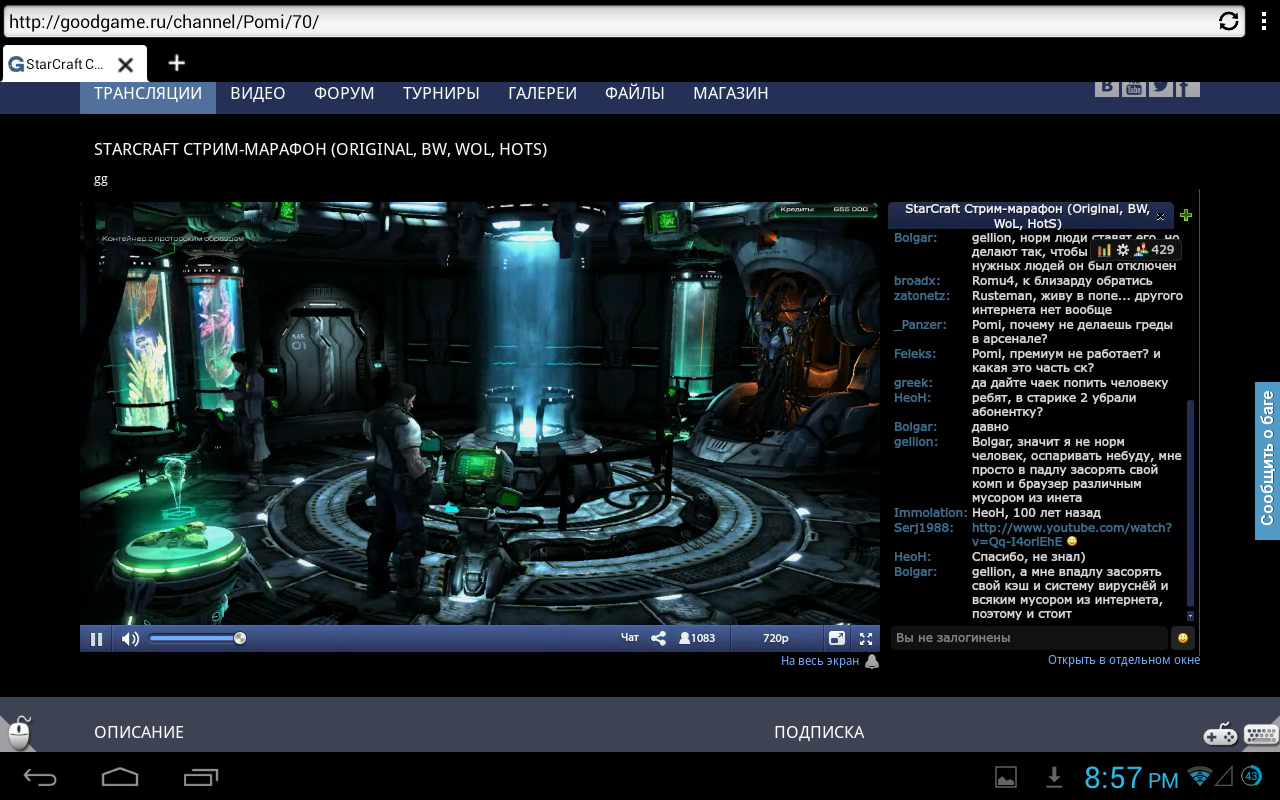1280x800 pixels.
Task: Click the _Panzer chat username
Action: (920, 325)
